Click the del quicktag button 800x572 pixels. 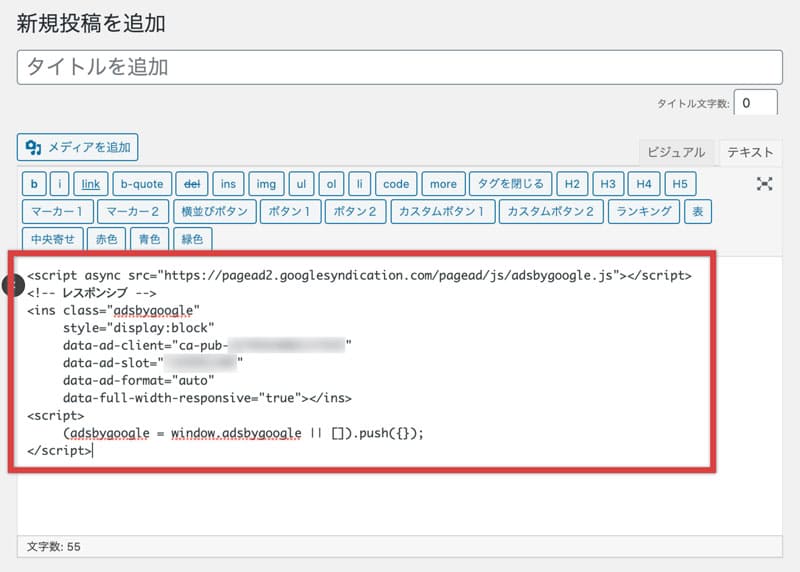coord(192,184)
